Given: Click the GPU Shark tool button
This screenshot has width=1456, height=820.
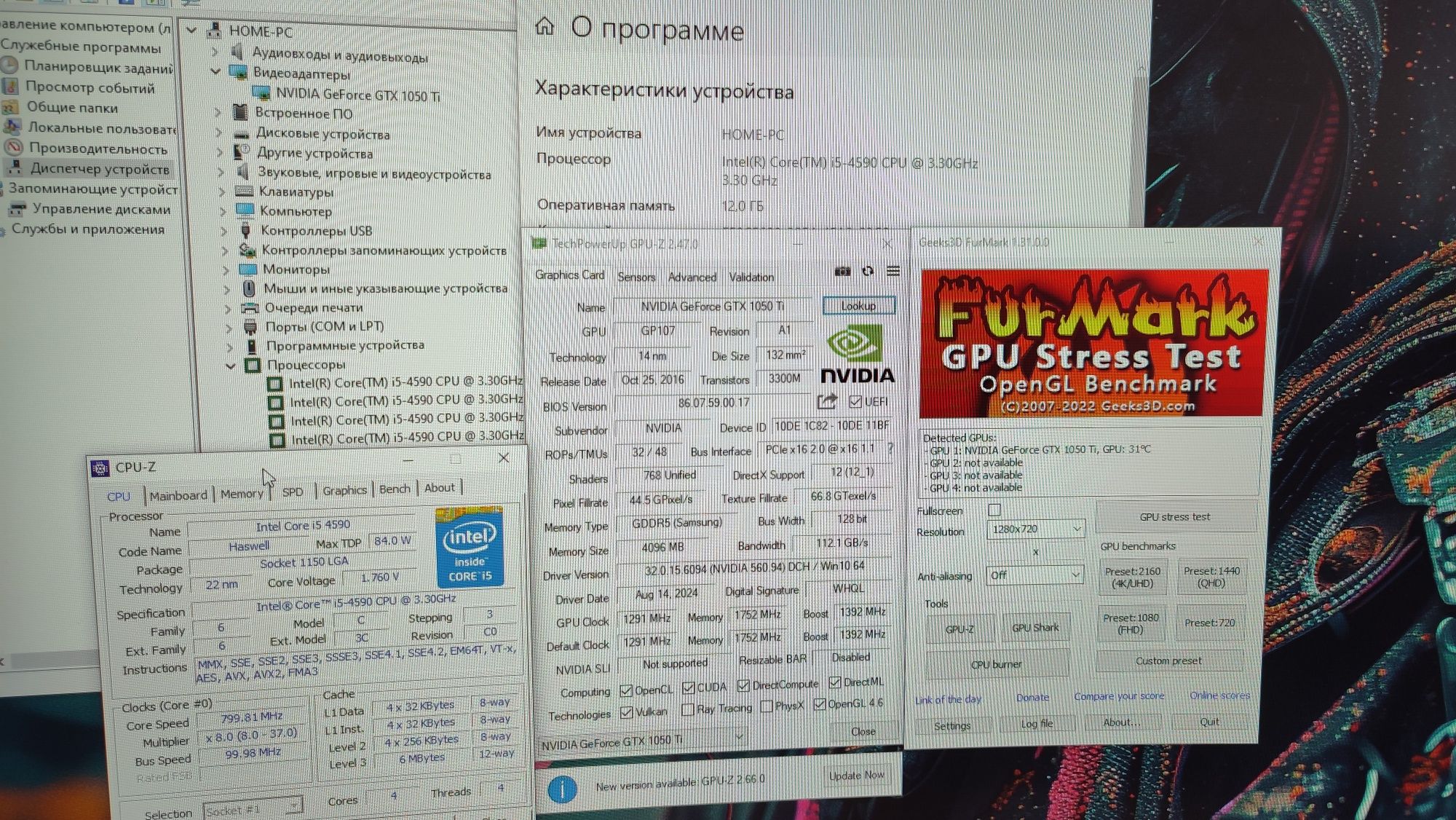Looking at the screenshot, I should pyautogui.click(x=1034, y=628).
